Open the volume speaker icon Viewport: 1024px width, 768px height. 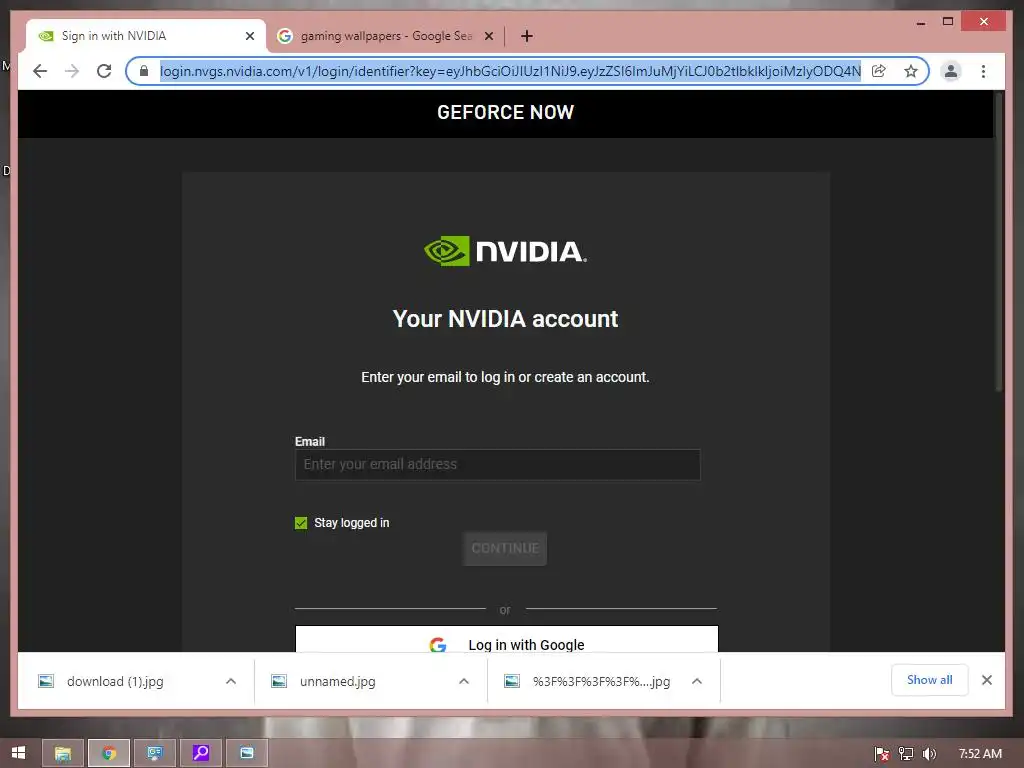pos(929,754)
